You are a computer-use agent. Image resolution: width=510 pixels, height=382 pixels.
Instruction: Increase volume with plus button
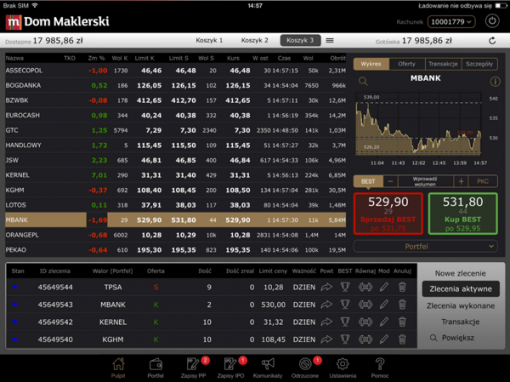(461, 181)
